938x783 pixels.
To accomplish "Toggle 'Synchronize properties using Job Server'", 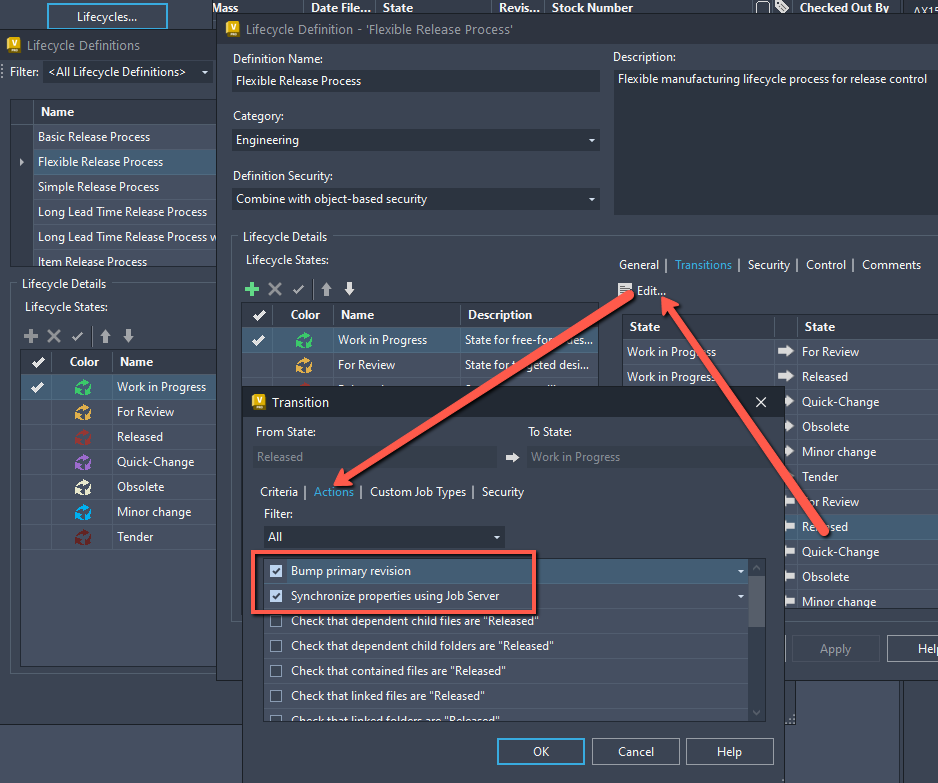I will [x=275, y=595].
